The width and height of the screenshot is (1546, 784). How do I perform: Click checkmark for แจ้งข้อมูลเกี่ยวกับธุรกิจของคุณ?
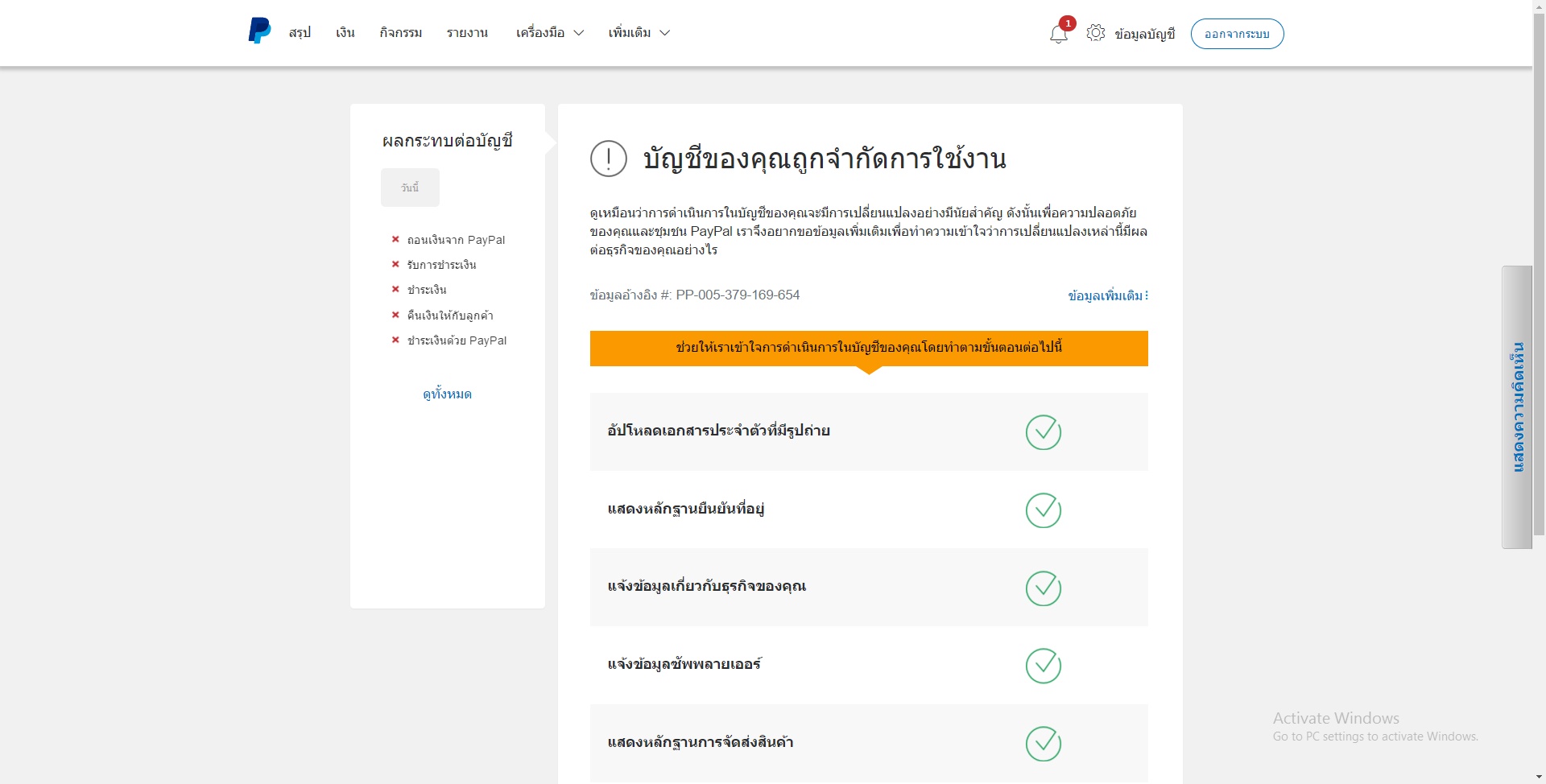point(1044,588)
